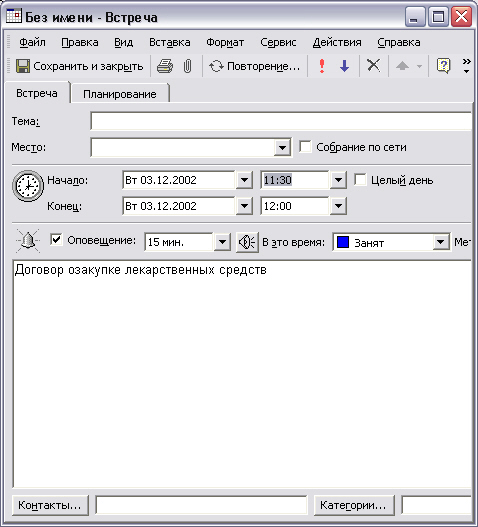
Task: Click the printer icon in the toolbar
Action: pyautogui.click(x=165, y=66)
